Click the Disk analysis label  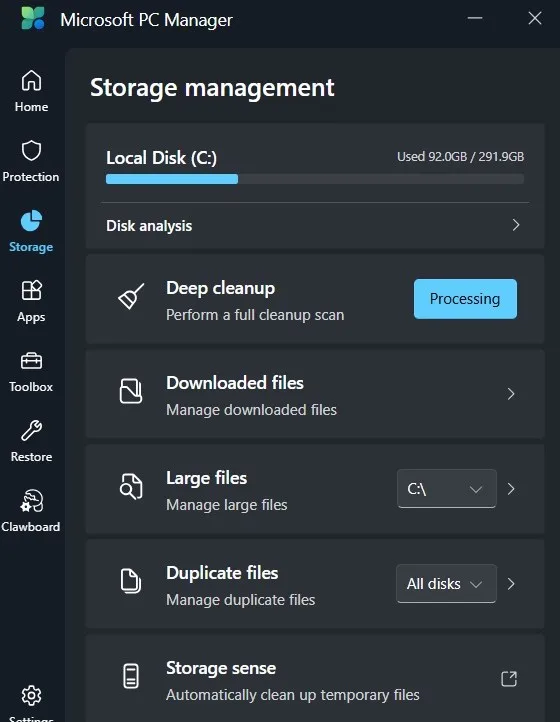coord(149,226)
